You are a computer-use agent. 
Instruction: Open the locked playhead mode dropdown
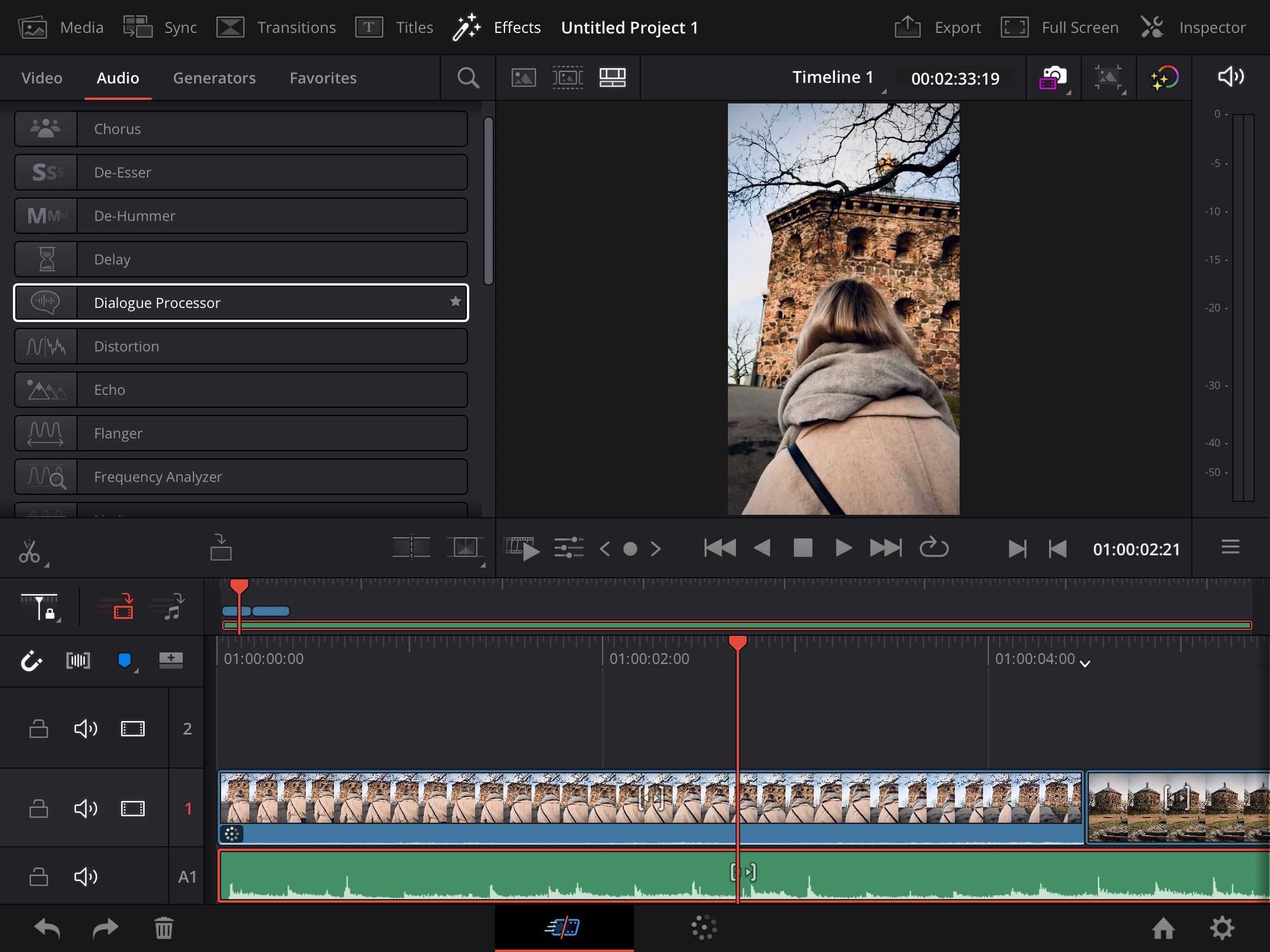tap(41, 607)
